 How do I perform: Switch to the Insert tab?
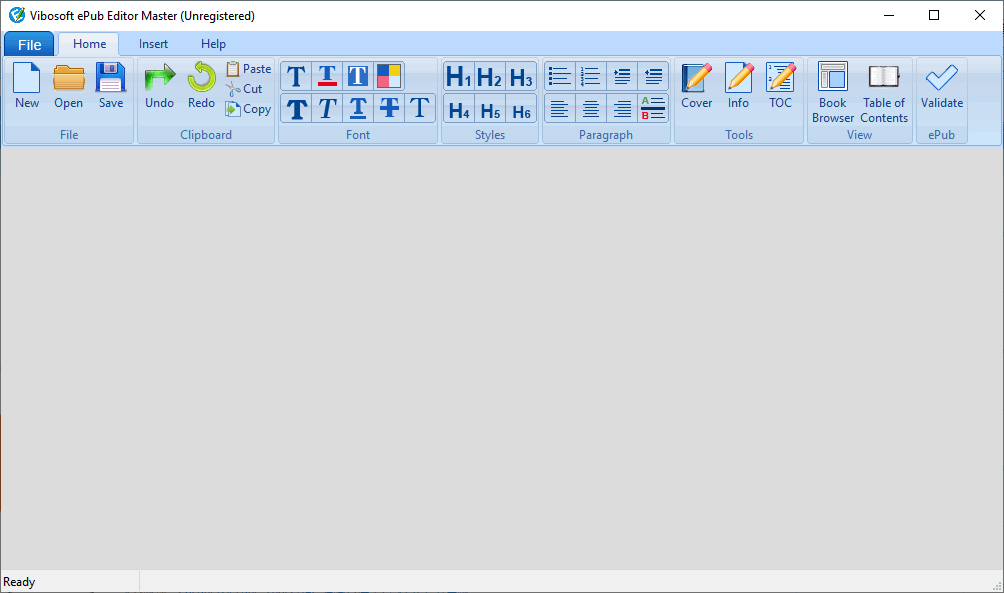[x=153, y=44]
